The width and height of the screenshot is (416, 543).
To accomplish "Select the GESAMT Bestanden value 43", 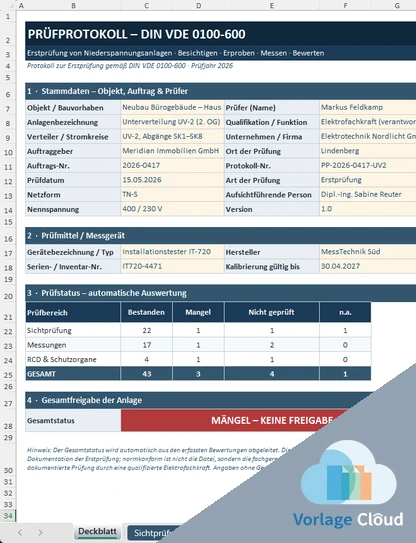I will tap(147, 374).
